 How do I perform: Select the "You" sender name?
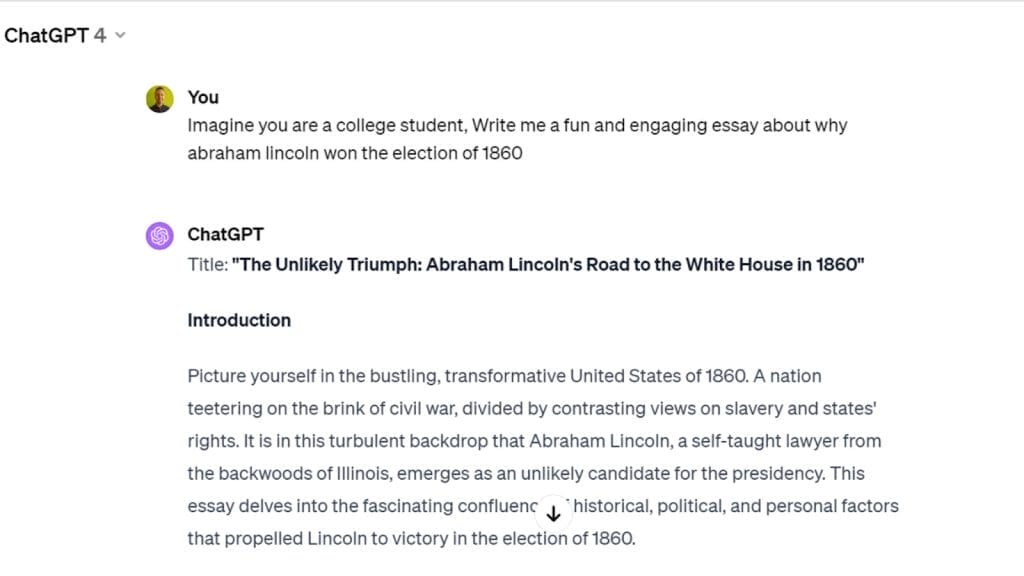pos(203,97)
